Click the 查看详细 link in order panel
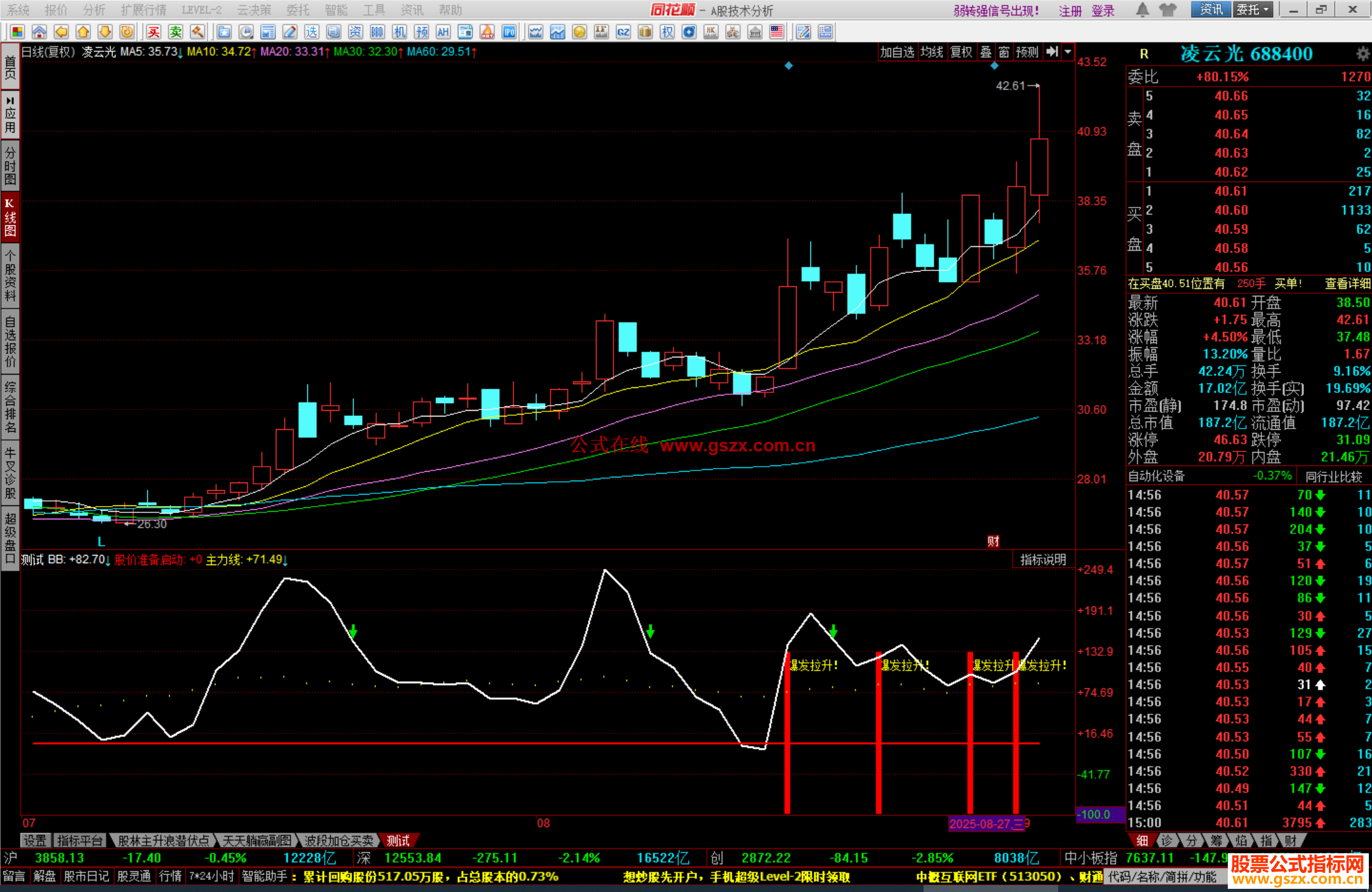 tap(1347, 284)
